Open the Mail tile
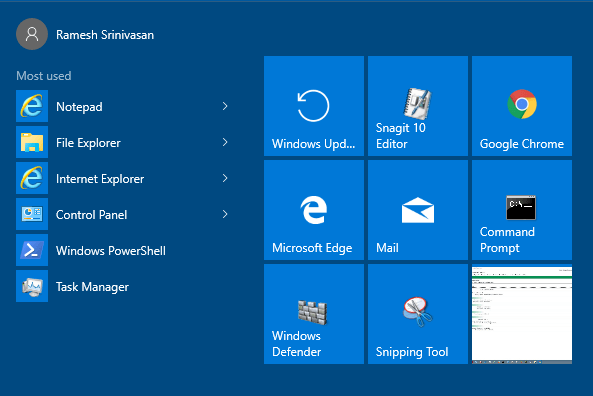Viewport: 593px width, 396px height. pos(418,210)
